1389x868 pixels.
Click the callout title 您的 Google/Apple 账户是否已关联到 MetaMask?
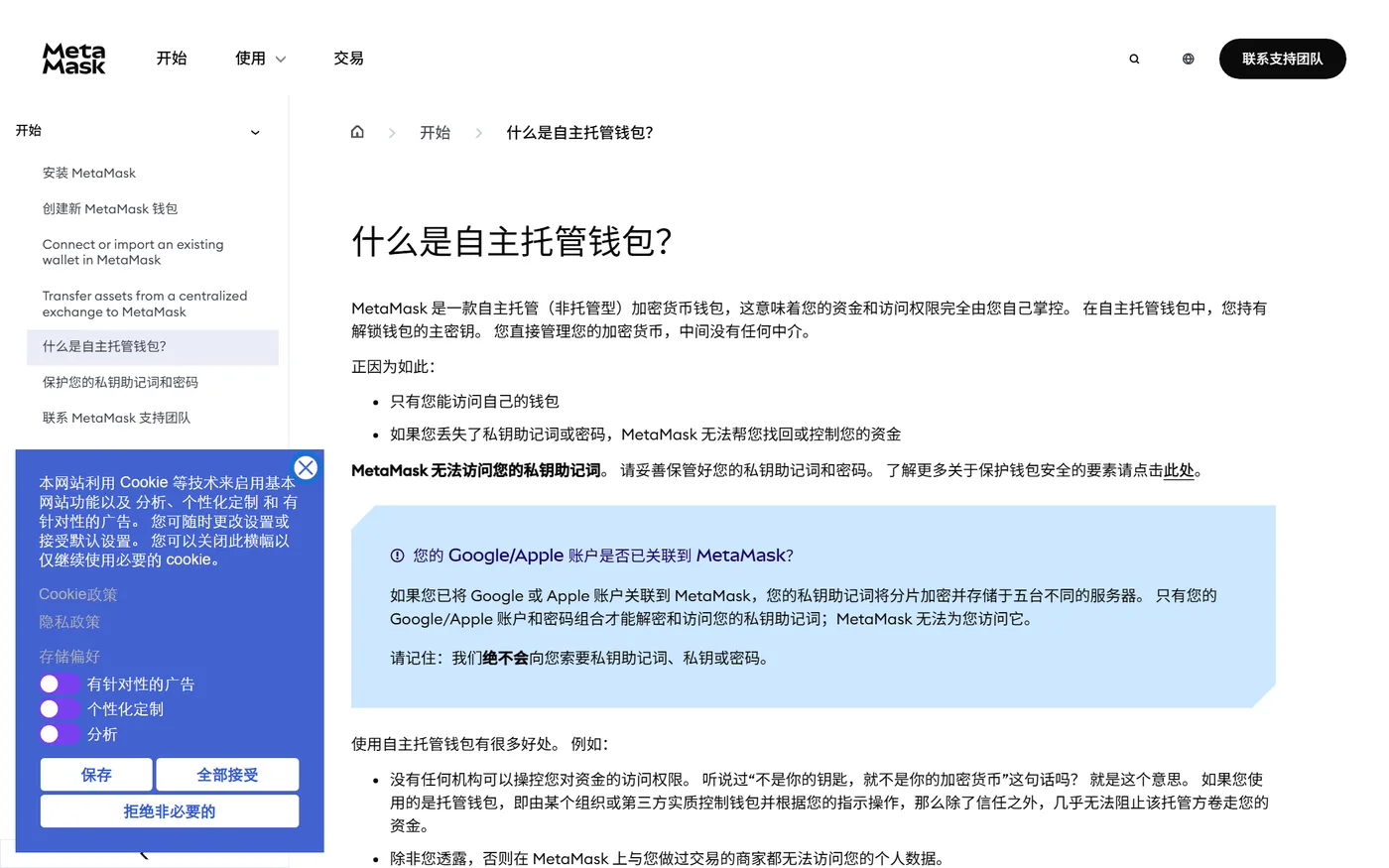pyautogui.click(x=603, y=556)
